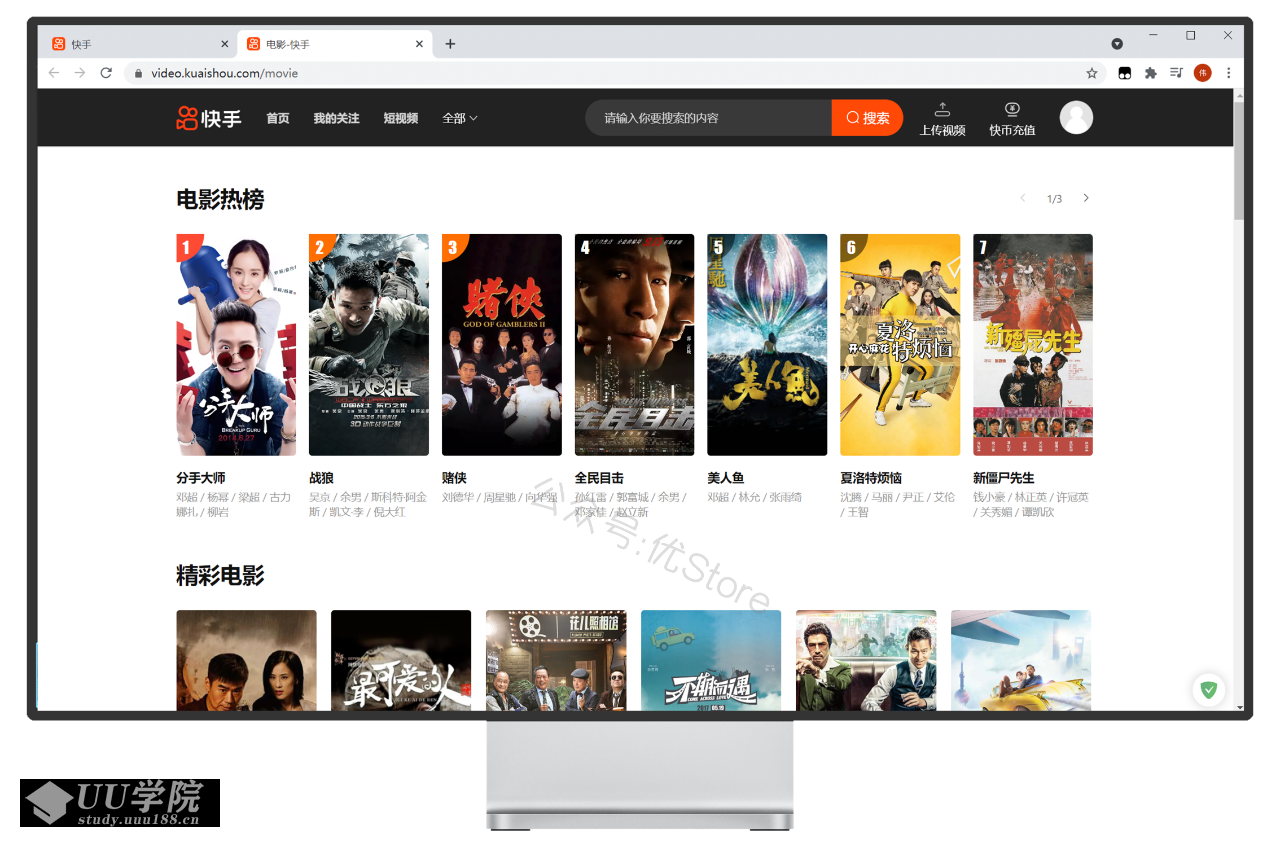Open a new browser tab
This screenshot has height=847, width=1280.
pyautogui.click(x=450, y=44)
